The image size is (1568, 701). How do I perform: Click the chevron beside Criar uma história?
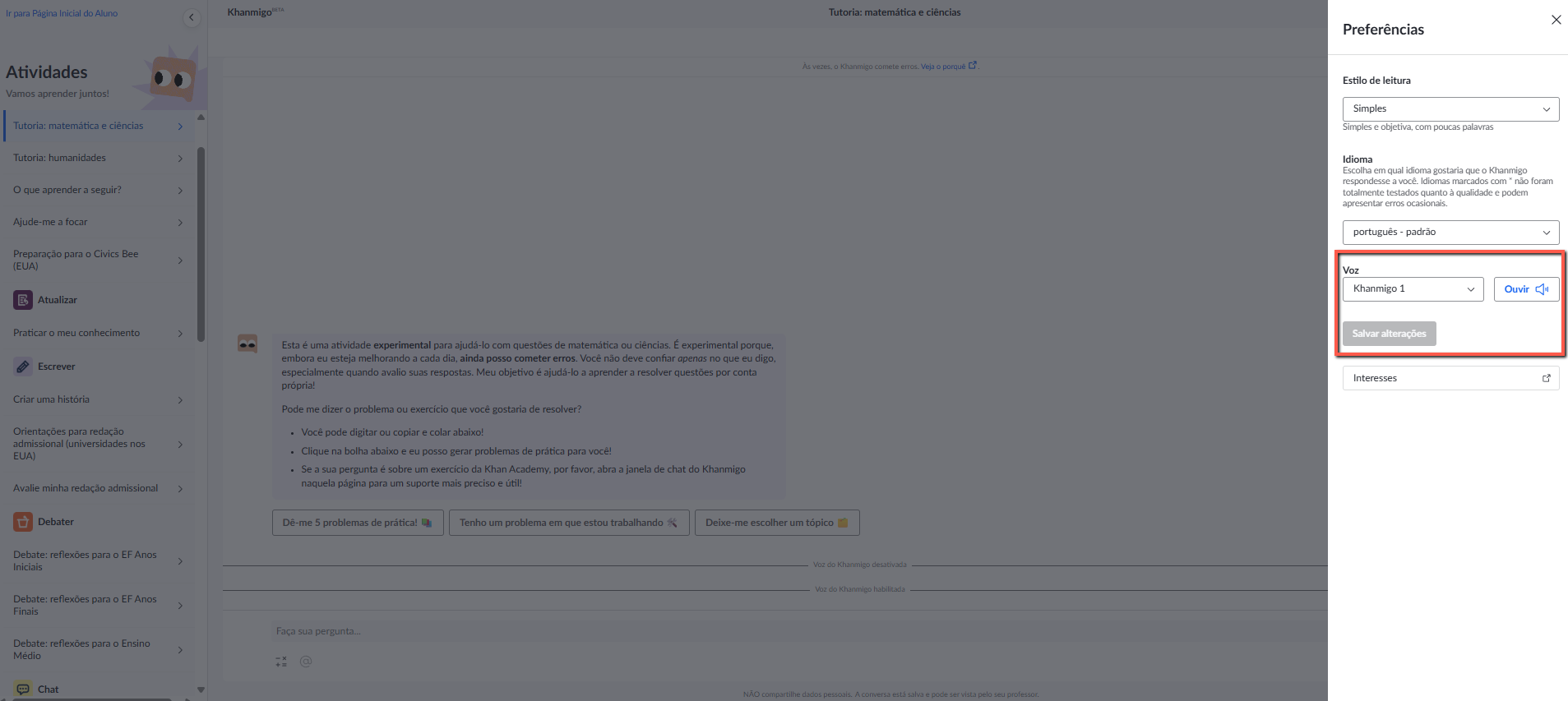click(180, 399)
